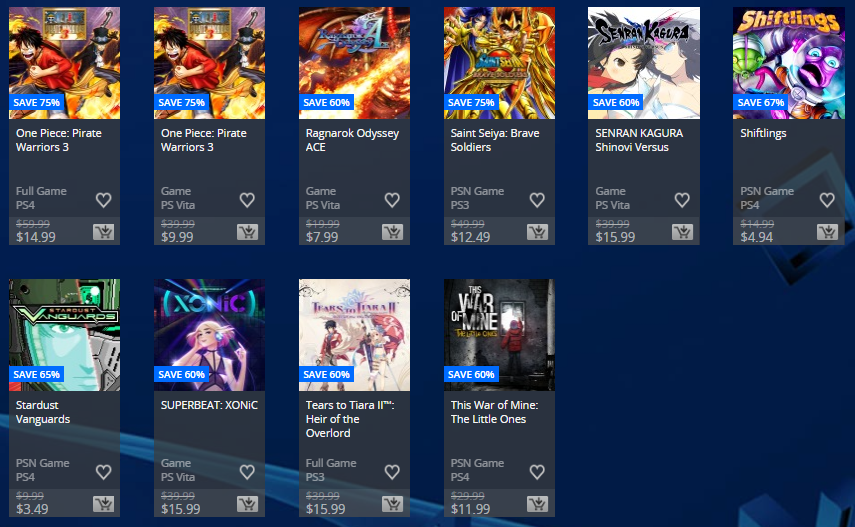Click the SUPERBEAT XONiC cover thumbnail
Image resolution: width=855 pixels, height=527 pixels.
(x=209, y=335)
